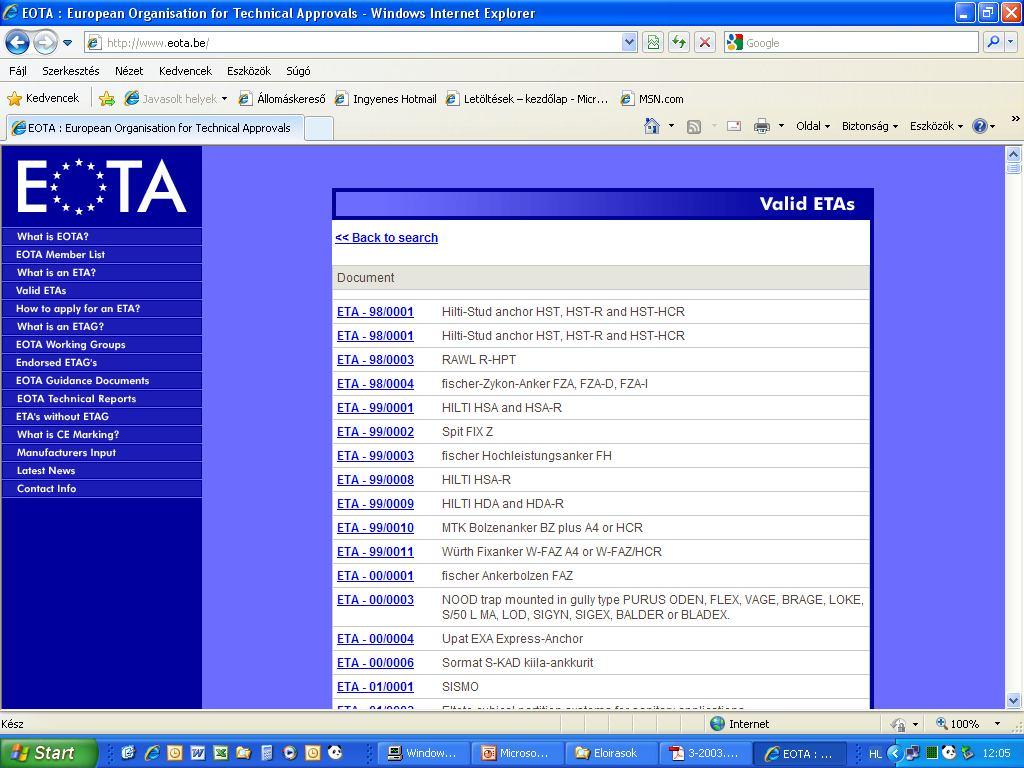Click the panda antivirus icon in system tray

[x=949, y=753]
